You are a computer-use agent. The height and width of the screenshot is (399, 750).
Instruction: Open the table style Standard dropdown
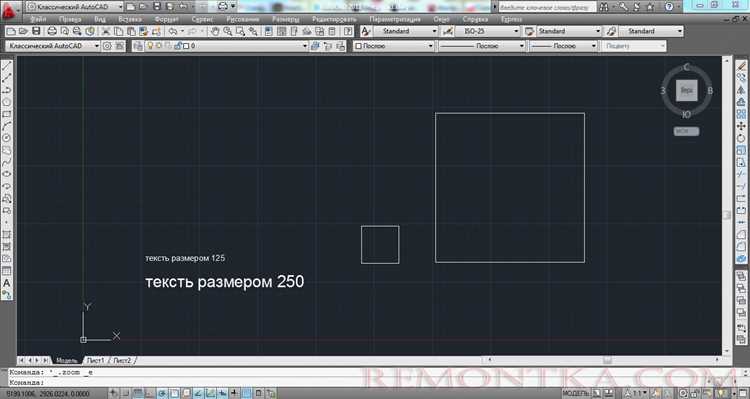(x=598, y=31)
